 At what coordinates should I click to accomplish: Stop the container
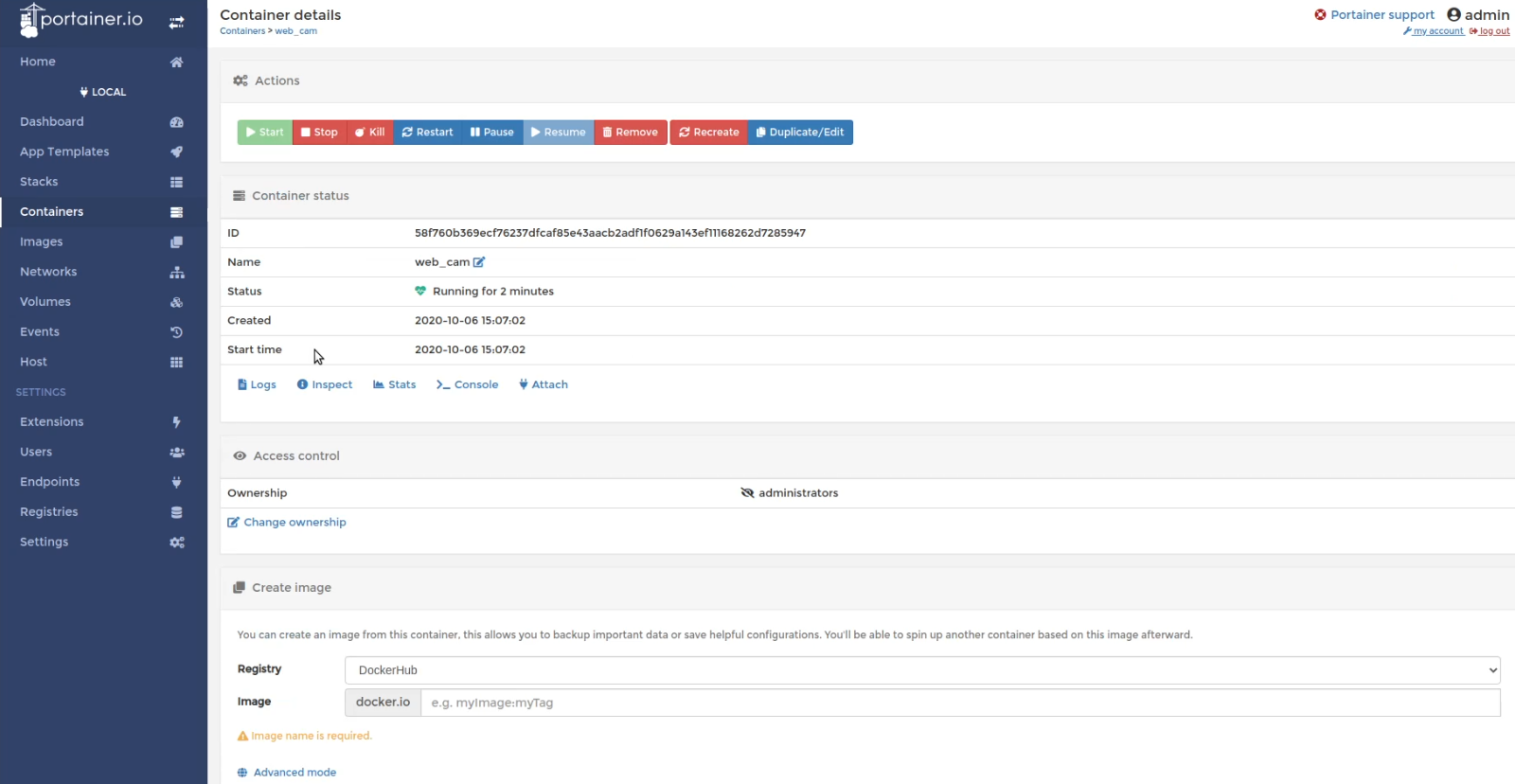pos(320,133)
